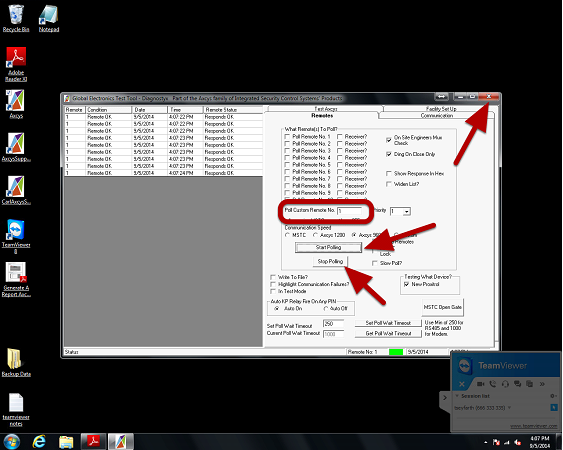
Task: Open TeamViewer panel chat bubbles icon
Action: (517, 384)
